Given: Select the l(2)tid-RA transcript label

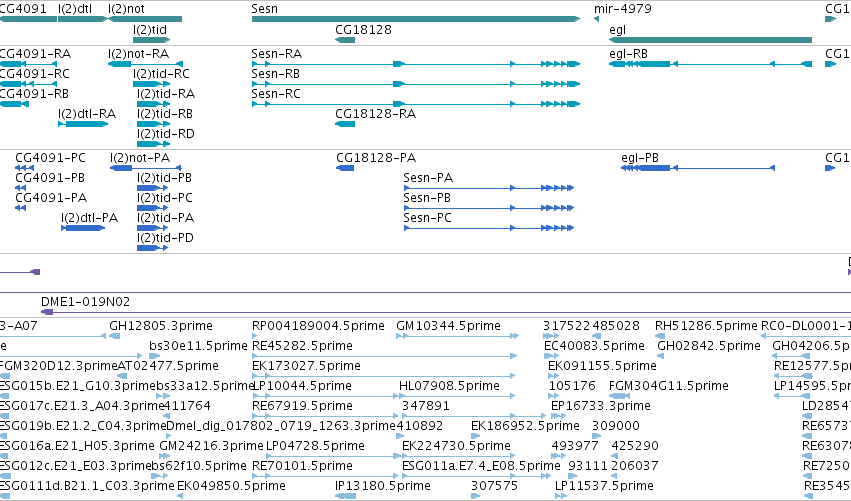Looking at the screenshot, I should (x=166, y=94).
